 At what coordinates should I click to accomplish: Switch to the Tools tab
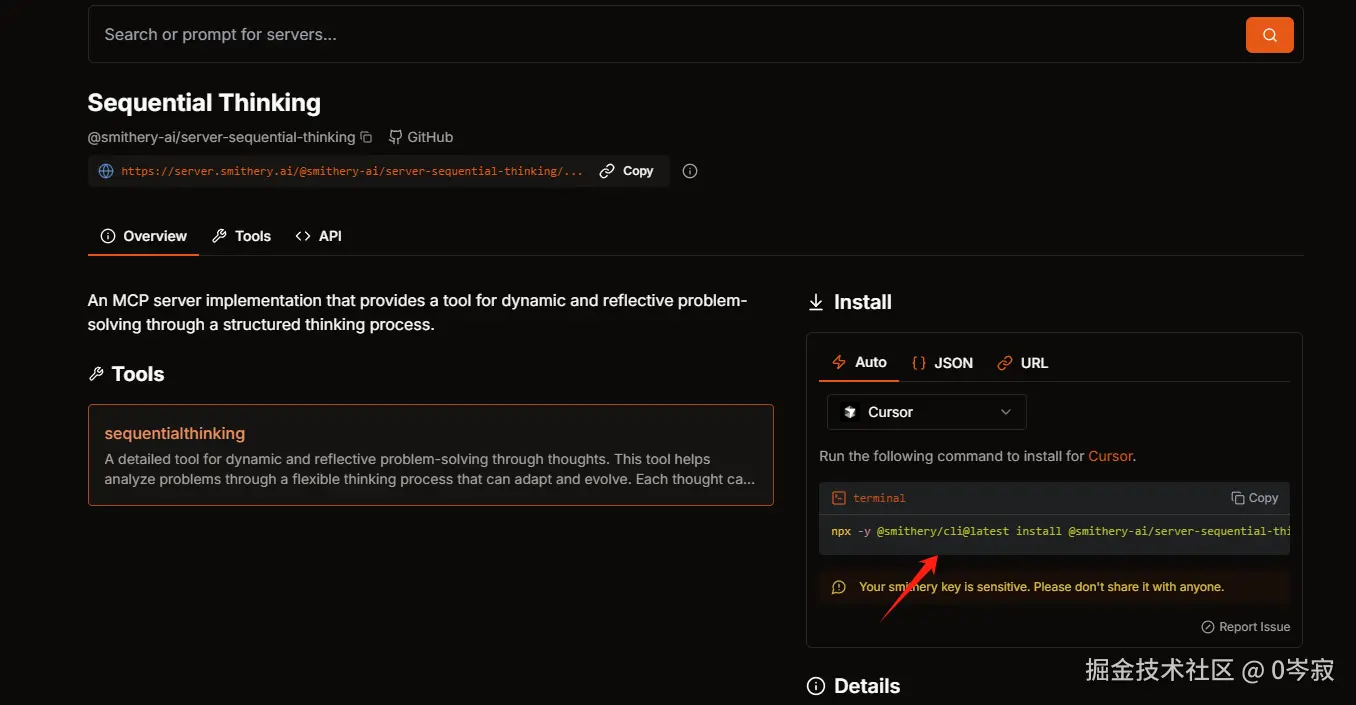[x=242, y=236]
